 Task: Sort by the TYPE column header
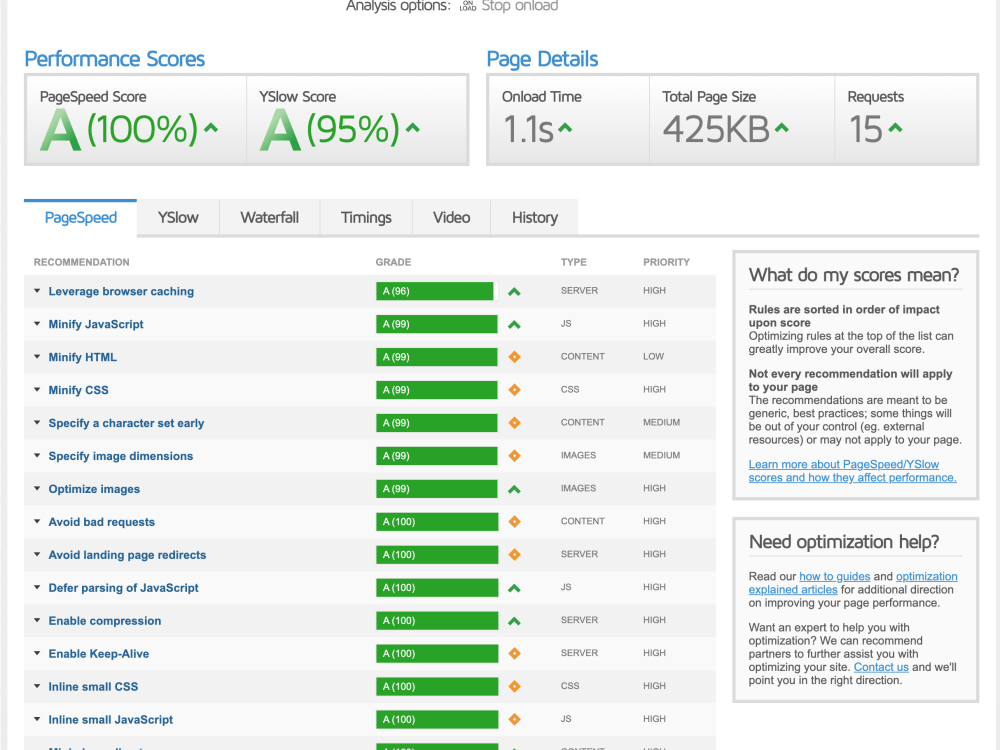tap(573, 262)
